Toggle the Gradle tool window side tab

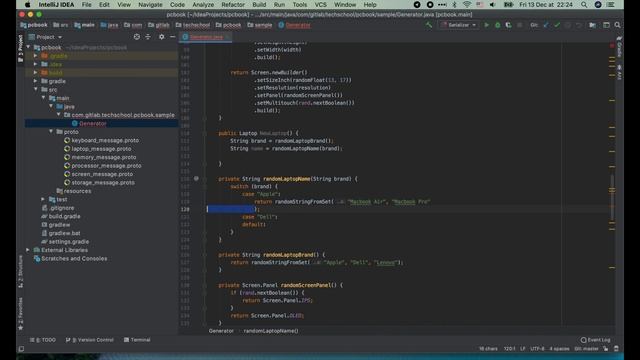pos(620,47)
